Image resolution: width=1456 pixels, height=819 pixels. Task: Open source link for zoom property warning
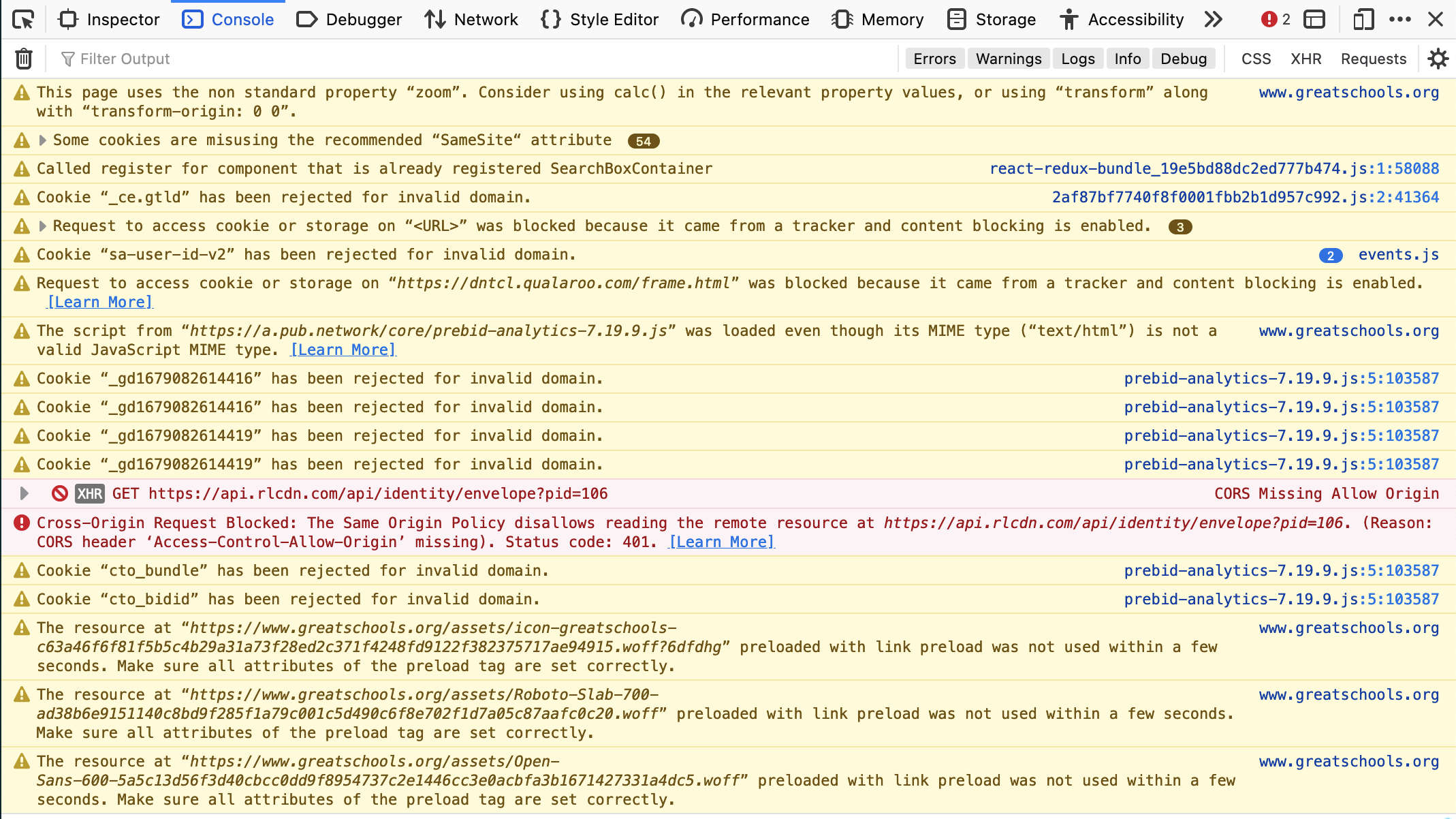[1349, 92]
